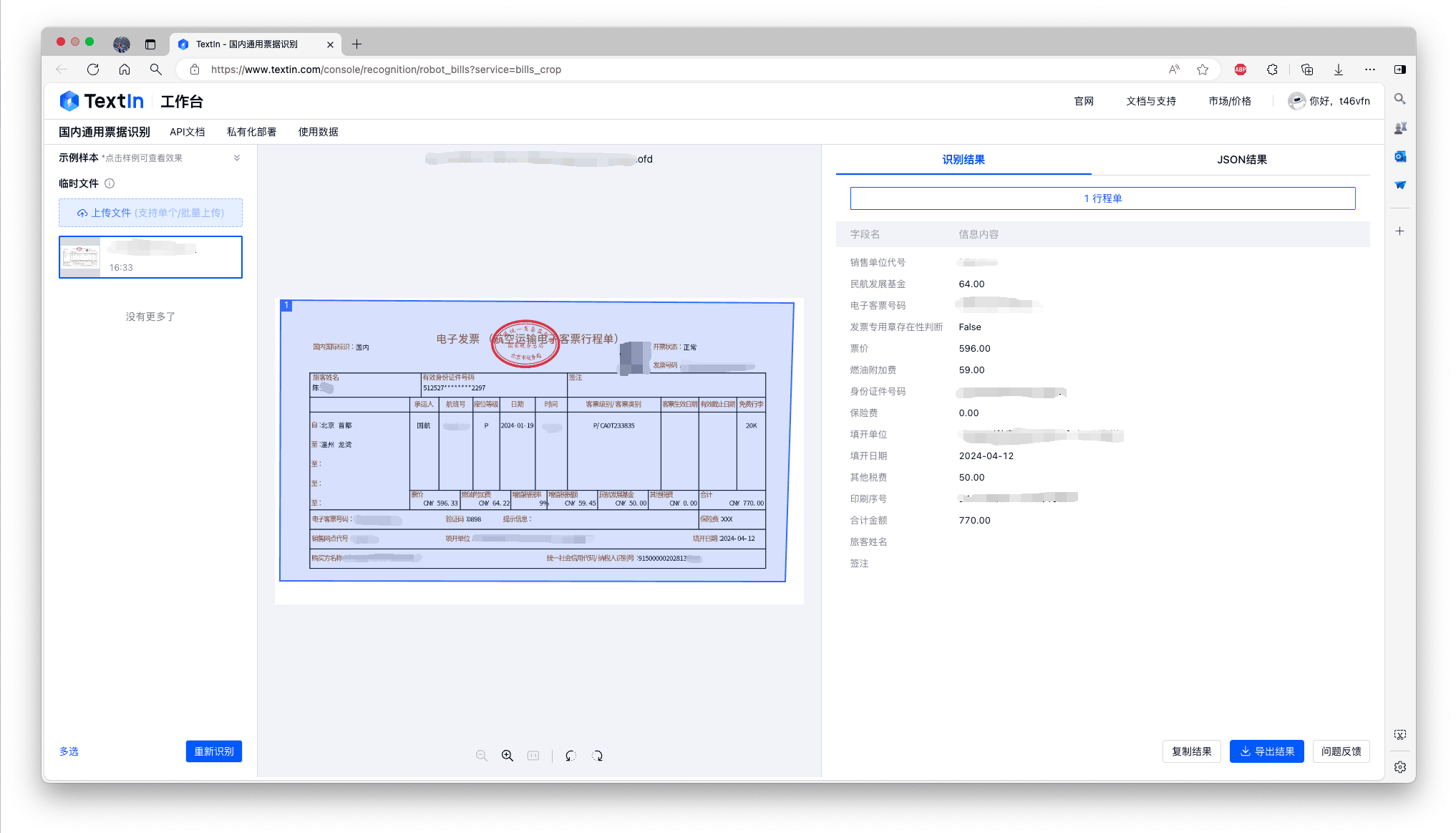This screenshot has height=833, width=1456.
Task: Select the zoom in magnifier tool
Action: point(507,756)
